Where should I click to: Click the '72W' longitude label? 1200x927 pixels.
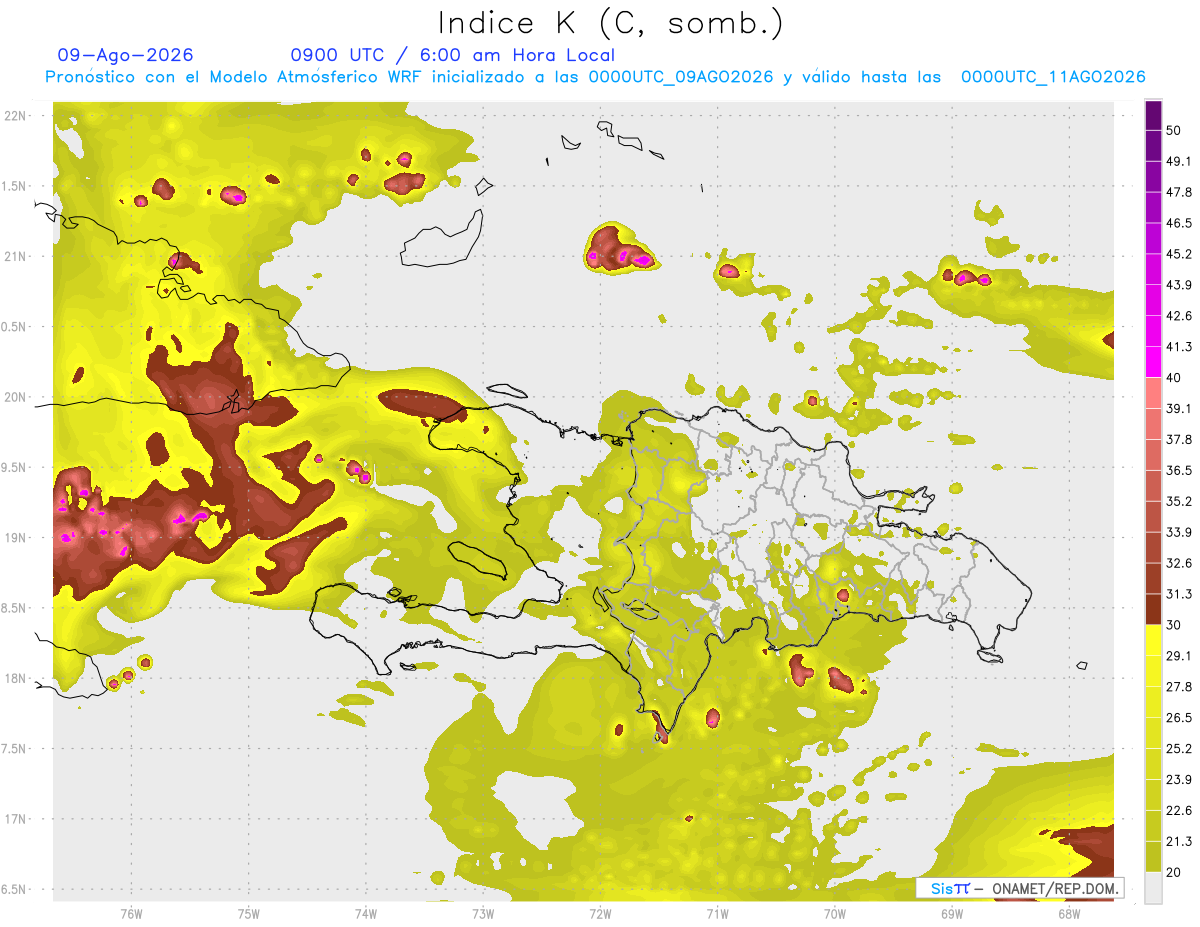point(600,913)
